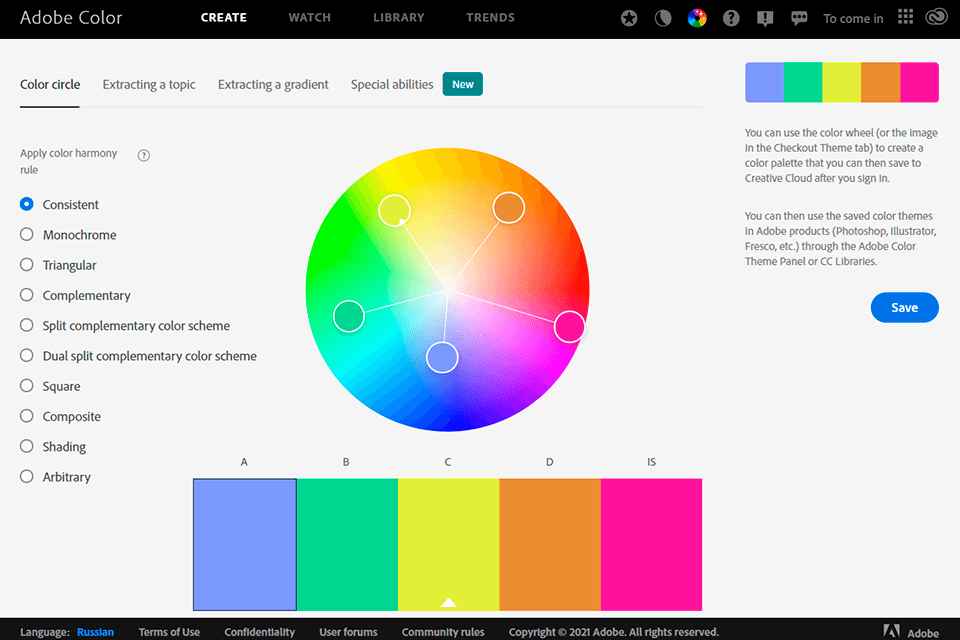Open the apps grid icon
The width and height of the screenshot is (960, 640).
(x=905, y=17)
